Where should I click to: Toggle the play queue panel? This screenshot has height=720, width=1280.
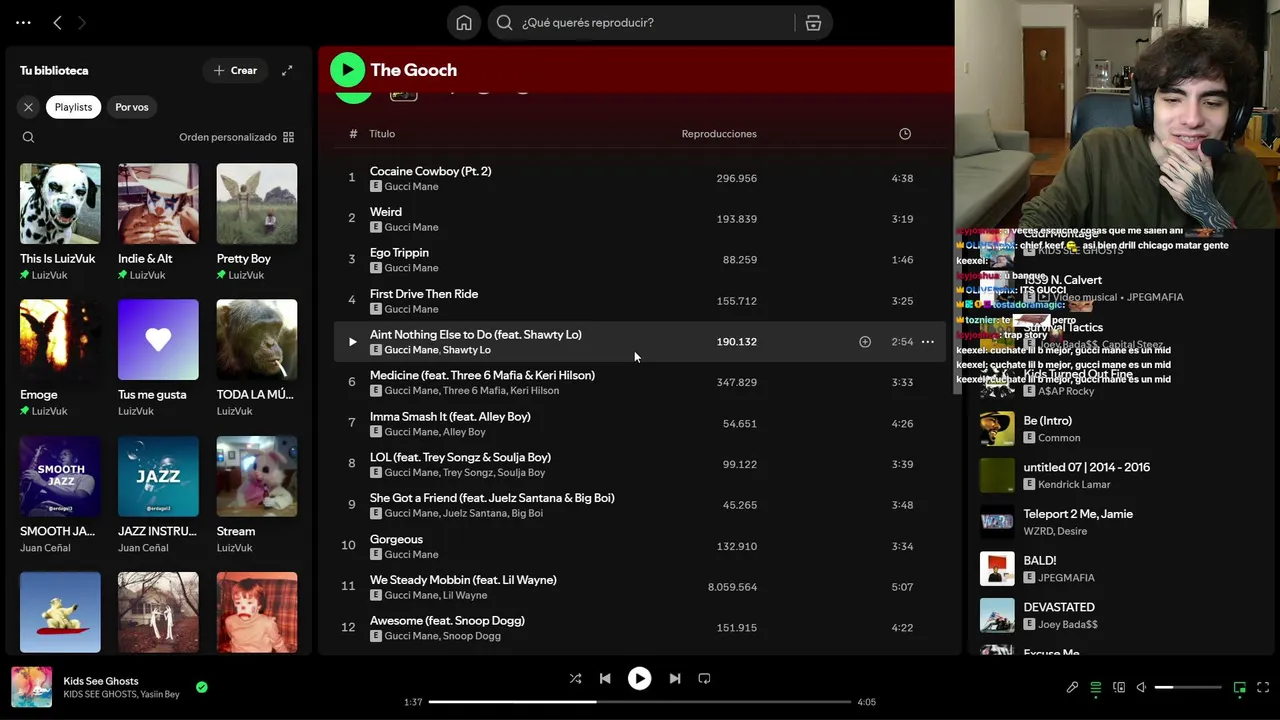(1096, 688)
